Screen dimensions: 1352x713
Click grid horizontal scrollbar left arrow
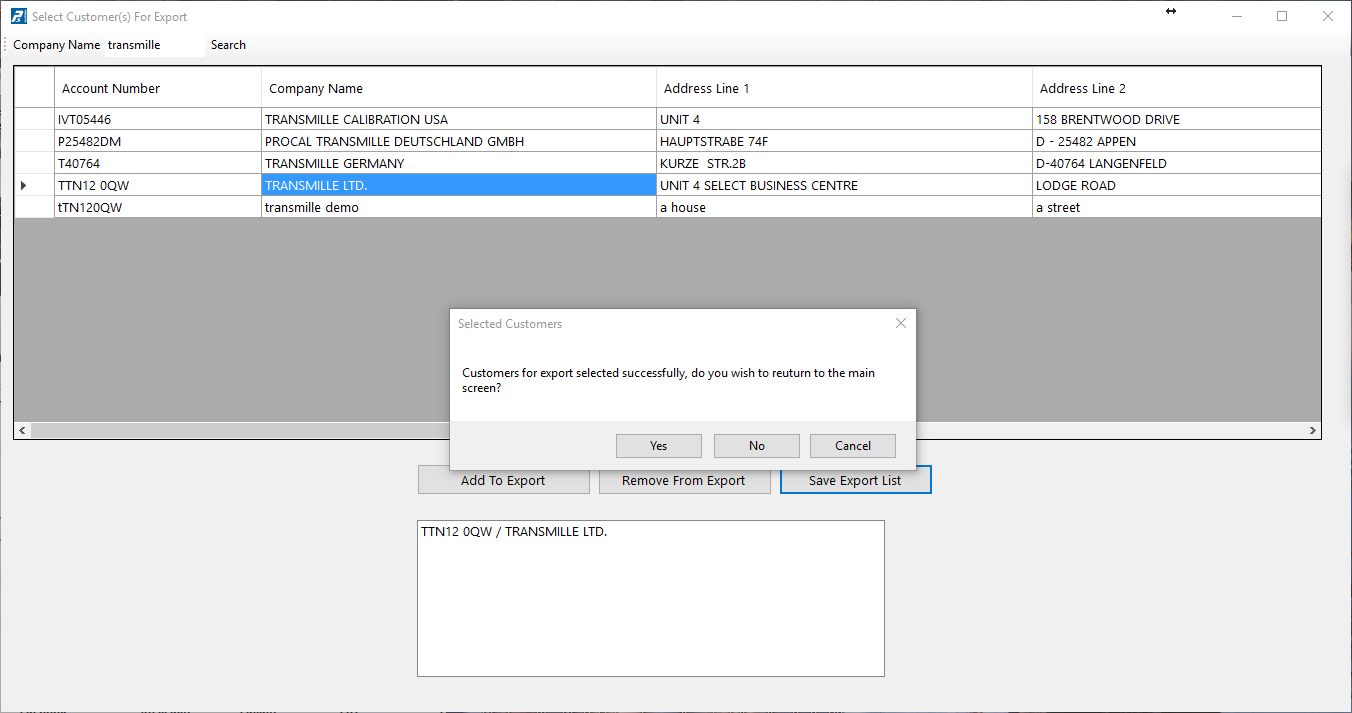[22, 430]
